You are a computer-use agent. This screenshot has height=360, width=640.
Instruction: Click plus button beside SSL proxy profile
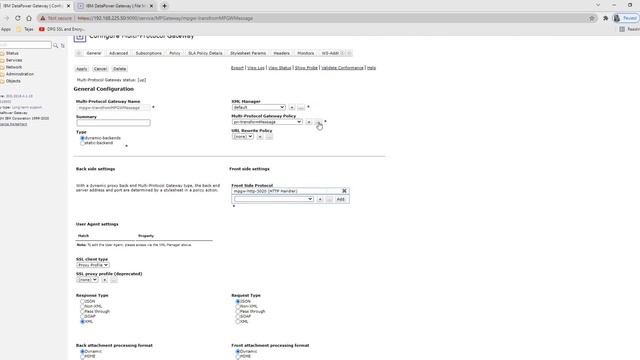pyautogui.click(x=104, y=280)
